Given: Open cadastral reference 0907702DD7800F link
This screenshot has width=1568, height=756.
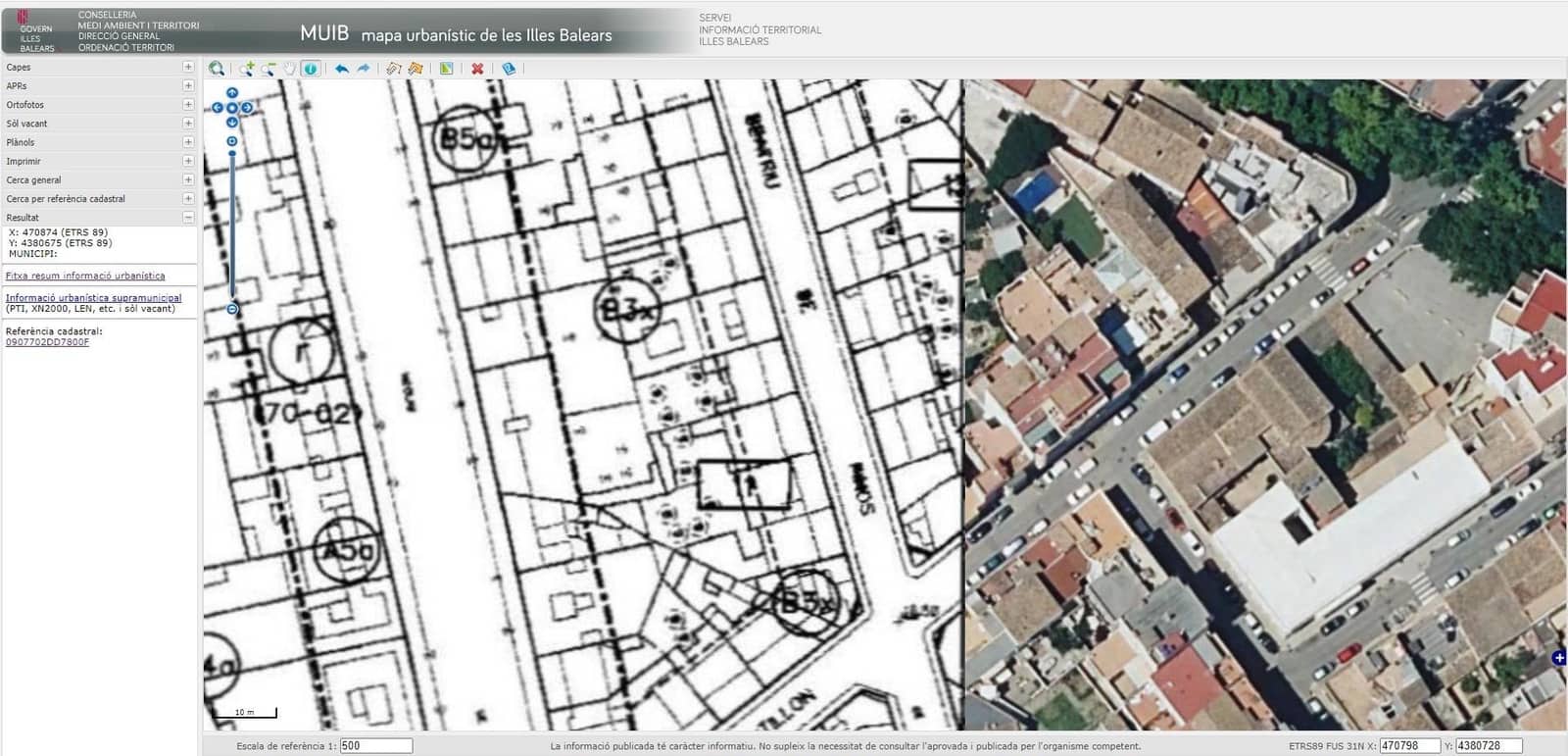Looking at the screenshot, I should tap(47, 342).
